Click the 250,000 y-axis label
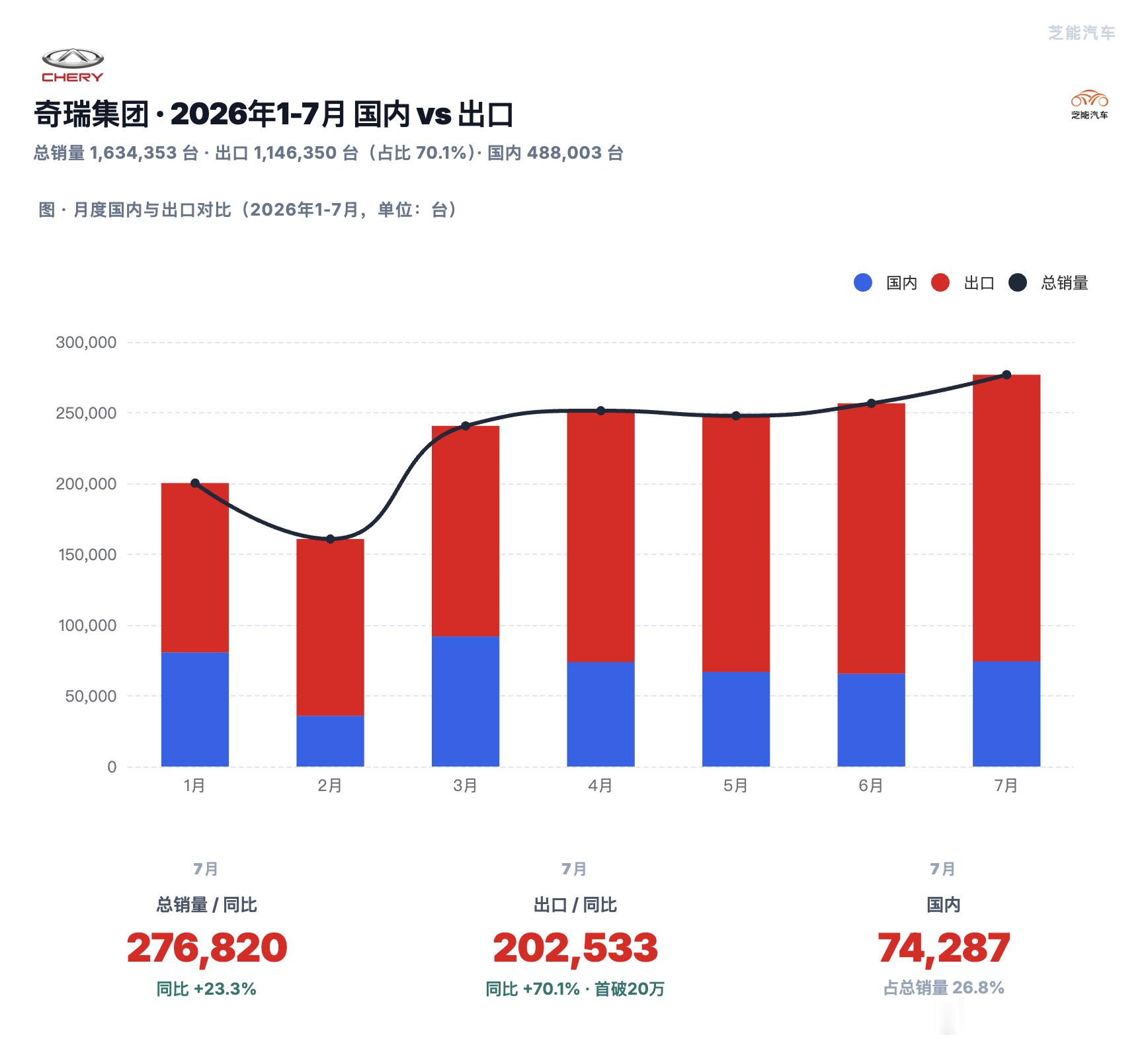The width and height of the screenshot is (1148, 1045). (x=86, y=413)
